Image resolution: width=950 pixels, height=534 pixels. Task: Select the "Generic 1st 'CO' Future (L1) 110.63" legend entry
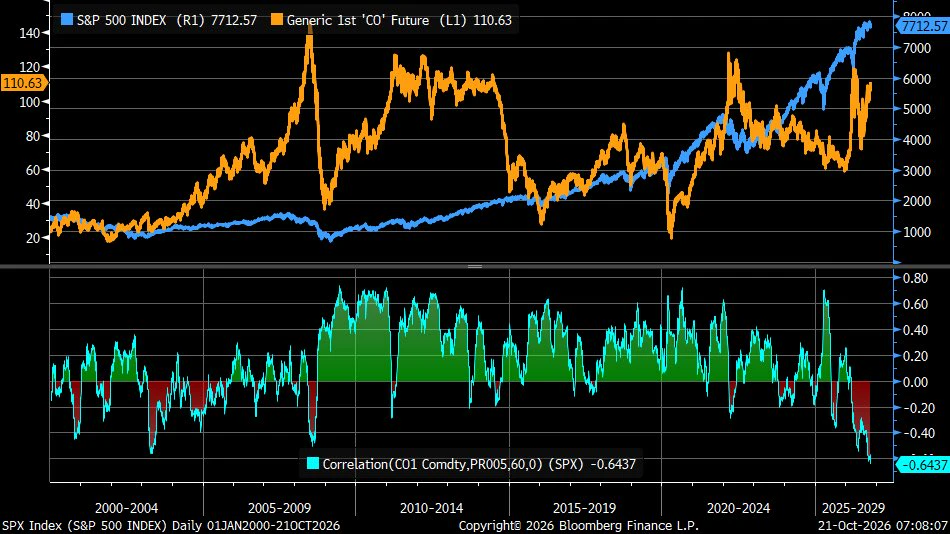391,20
